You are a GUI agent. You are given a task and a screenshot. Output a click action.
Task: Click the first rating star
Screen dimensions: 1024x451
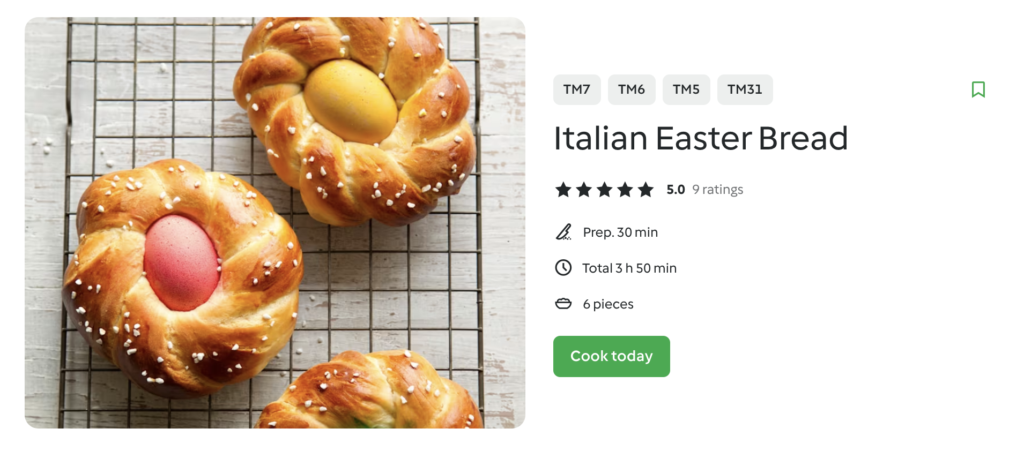[563, 190]
